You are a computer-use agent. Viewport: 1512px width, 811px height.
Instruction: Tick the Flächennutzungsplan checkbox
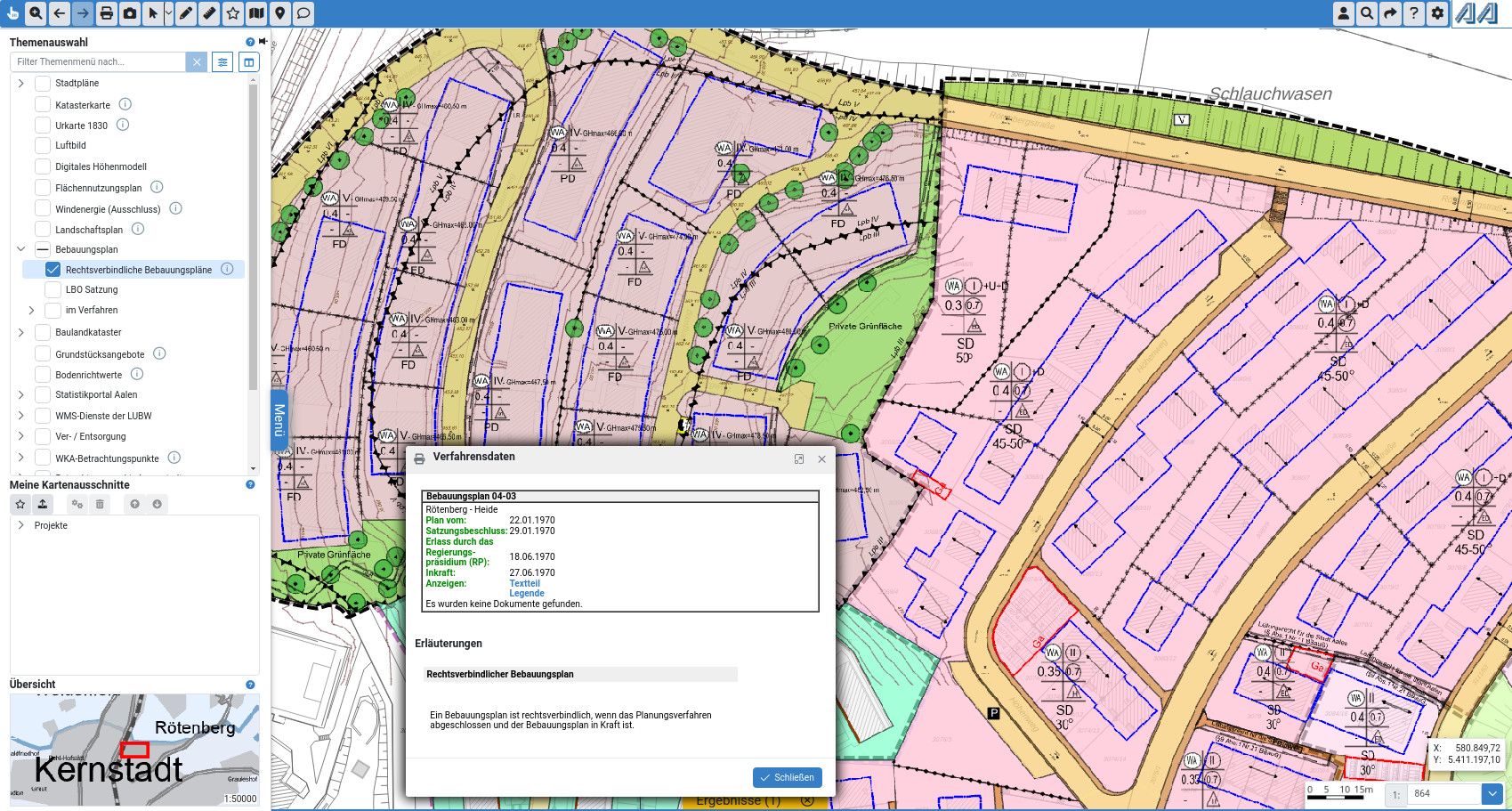43,188
